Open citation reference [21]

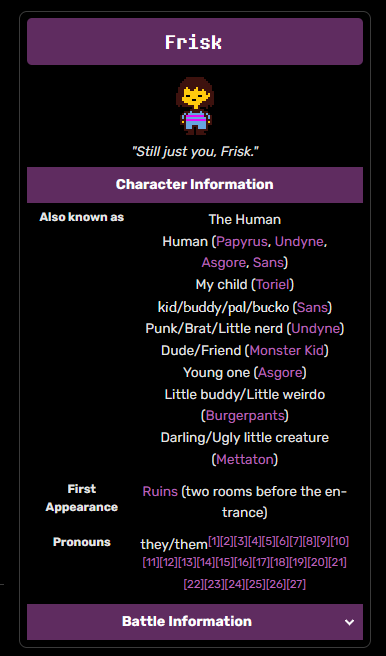point(338,562)
